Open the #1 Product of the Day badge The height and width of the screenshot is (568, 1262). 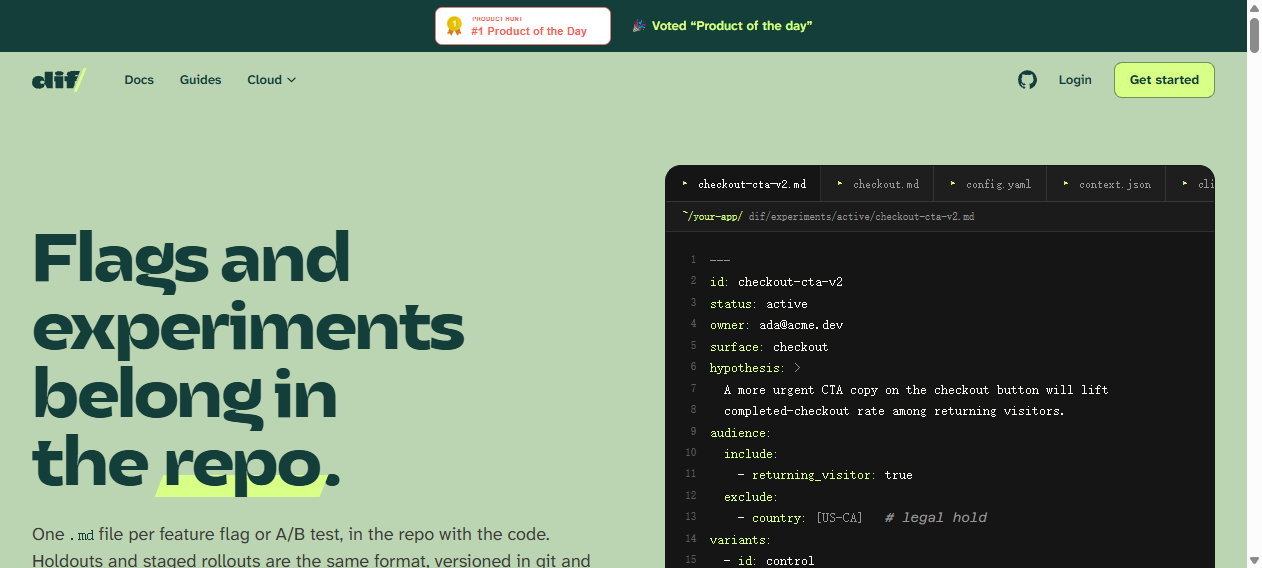pos(523,26)
